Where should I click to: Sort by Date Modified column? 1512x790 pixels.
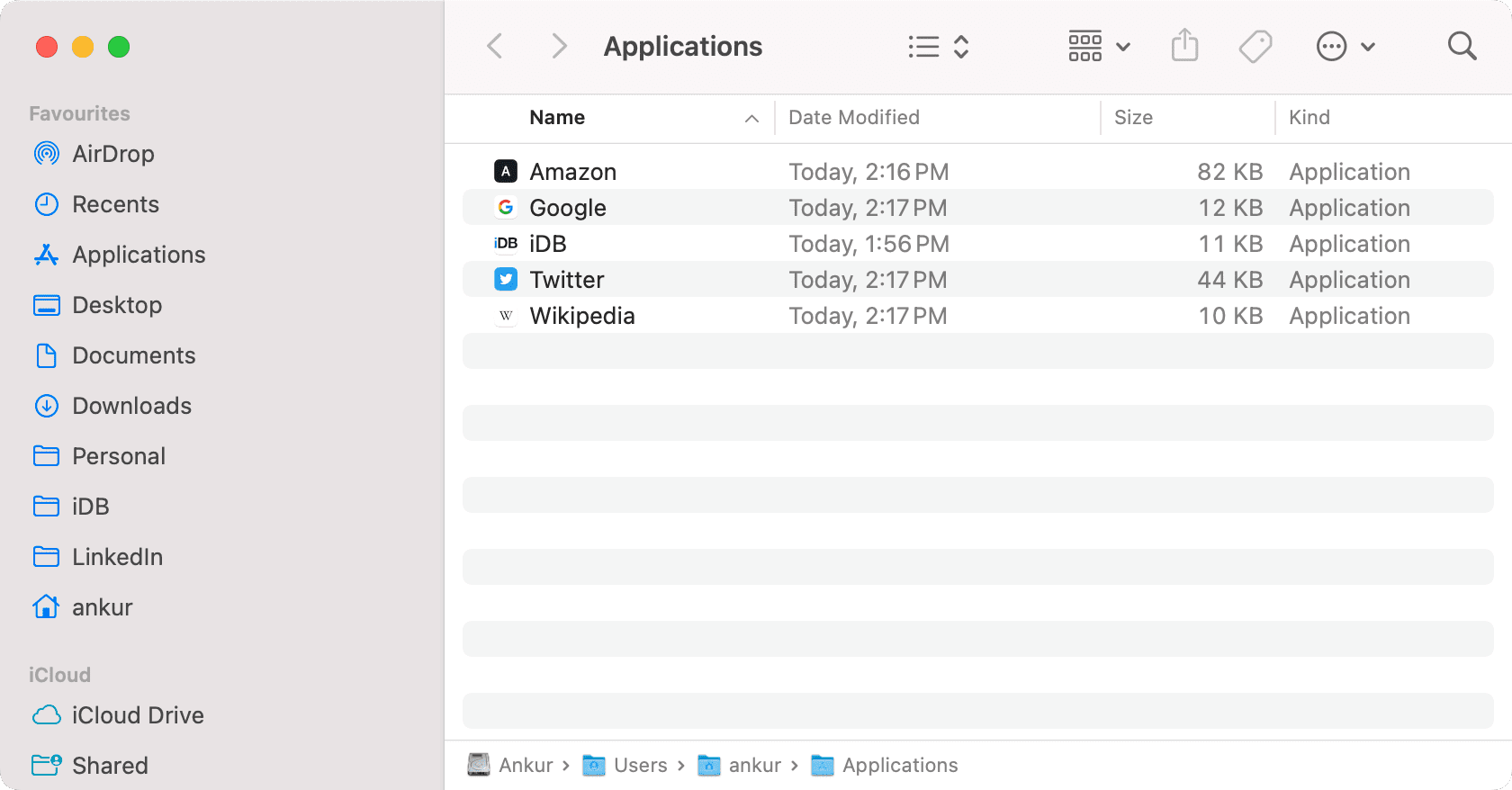tap(854, 117)
